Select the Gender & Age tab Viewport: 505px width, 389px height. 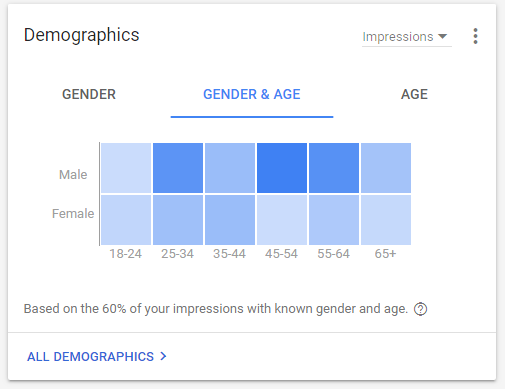[x=252, y=94]
